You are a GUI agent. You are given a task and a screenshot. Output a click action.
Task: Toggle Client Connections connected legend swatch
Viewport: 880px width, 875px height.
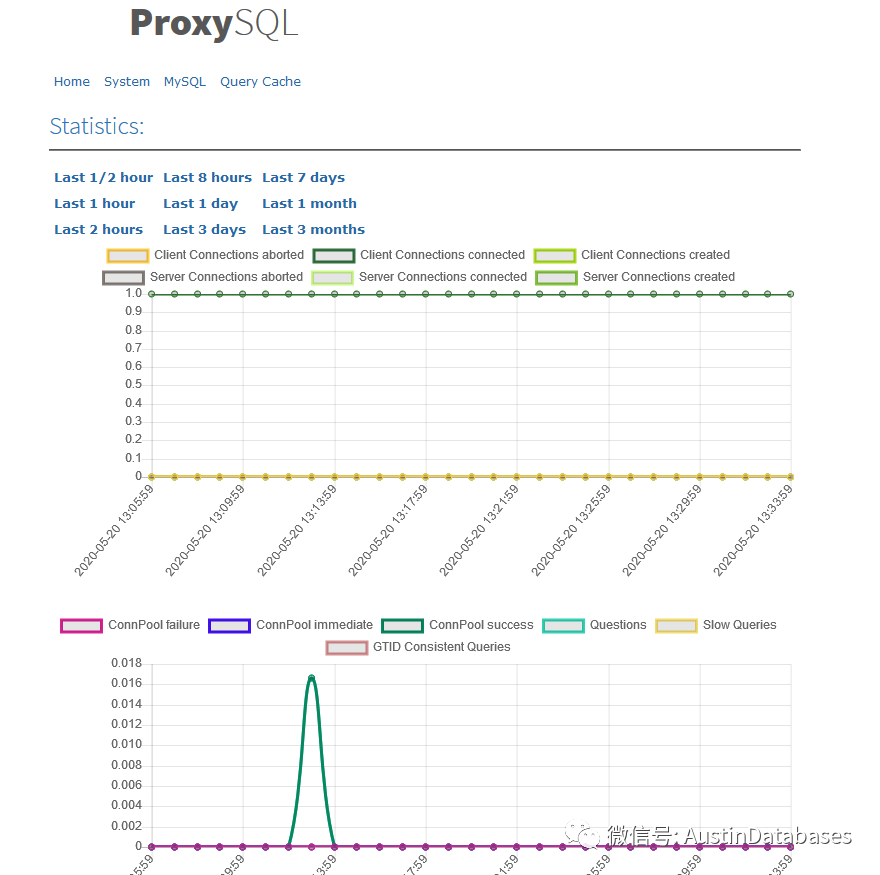click(x=334, y=256)
